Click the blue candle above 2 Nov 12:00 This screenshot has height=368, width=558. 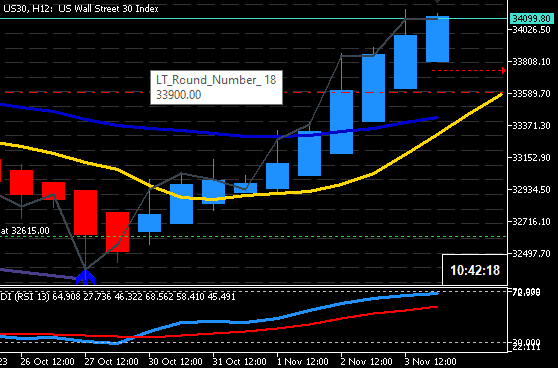342,122
